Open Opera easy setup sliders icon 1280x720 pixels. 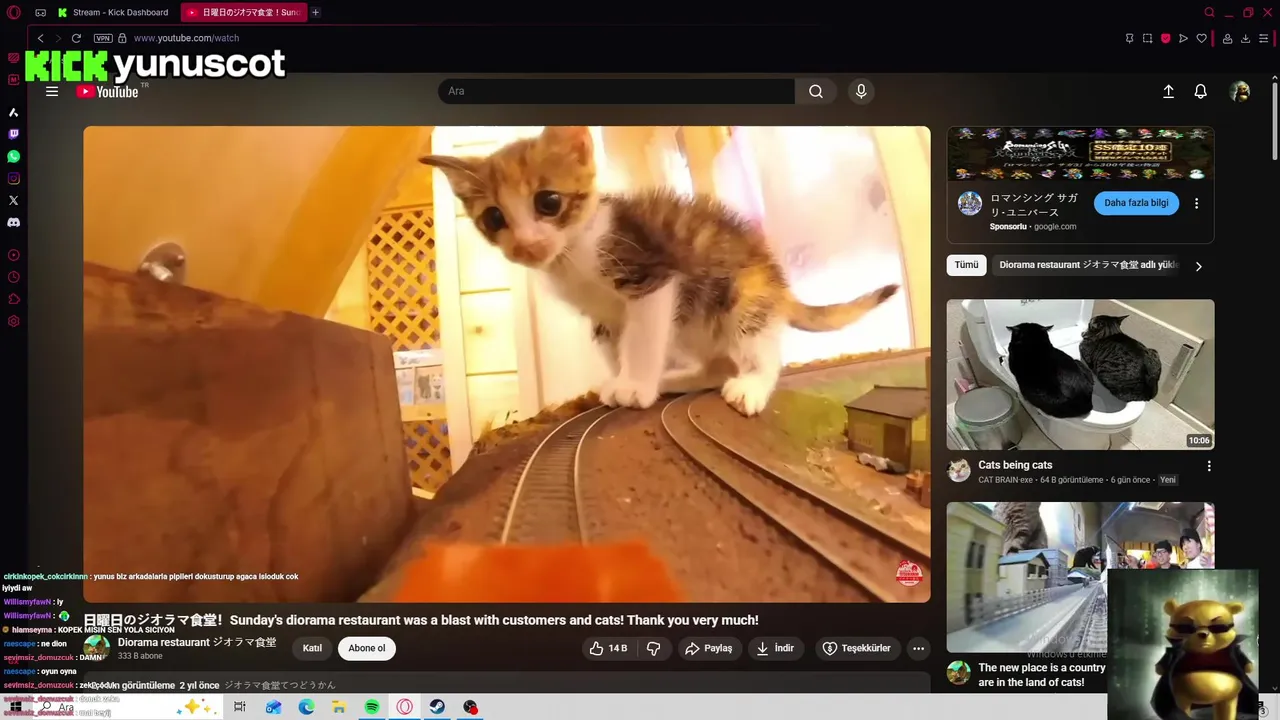click(1263, 38)
